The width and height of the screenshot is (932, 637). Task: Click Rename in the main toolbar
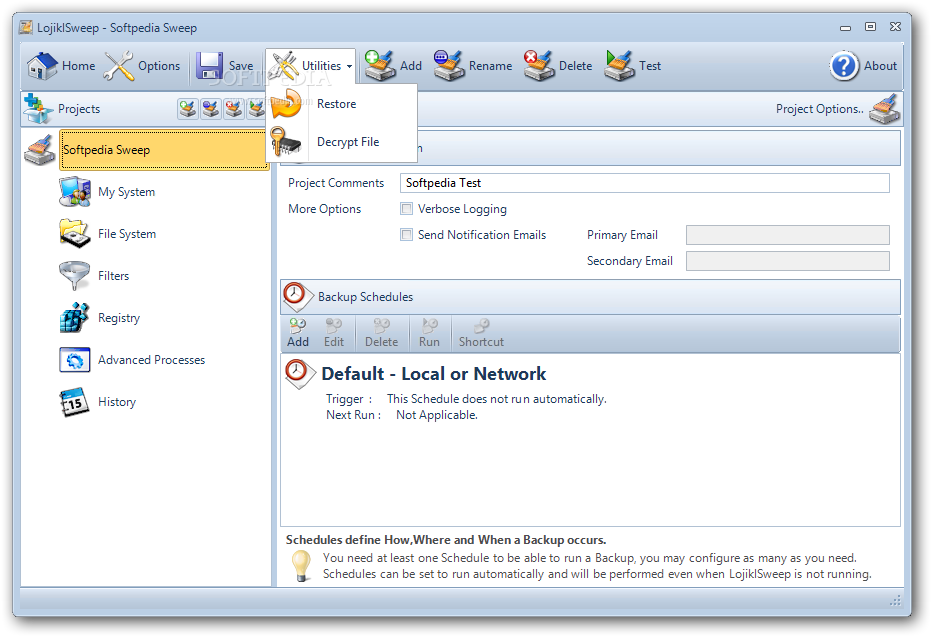point(473,65)
